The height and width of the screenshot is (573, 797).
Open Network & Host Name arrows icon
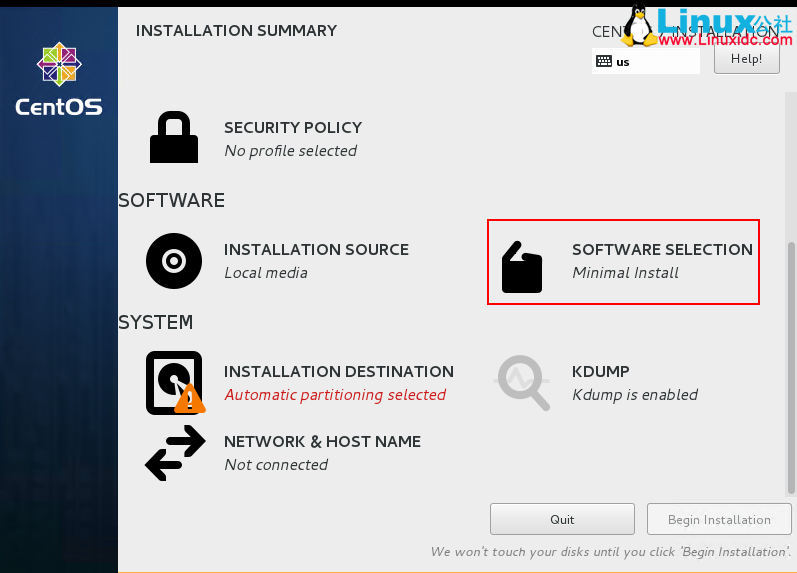pos(174,453)
